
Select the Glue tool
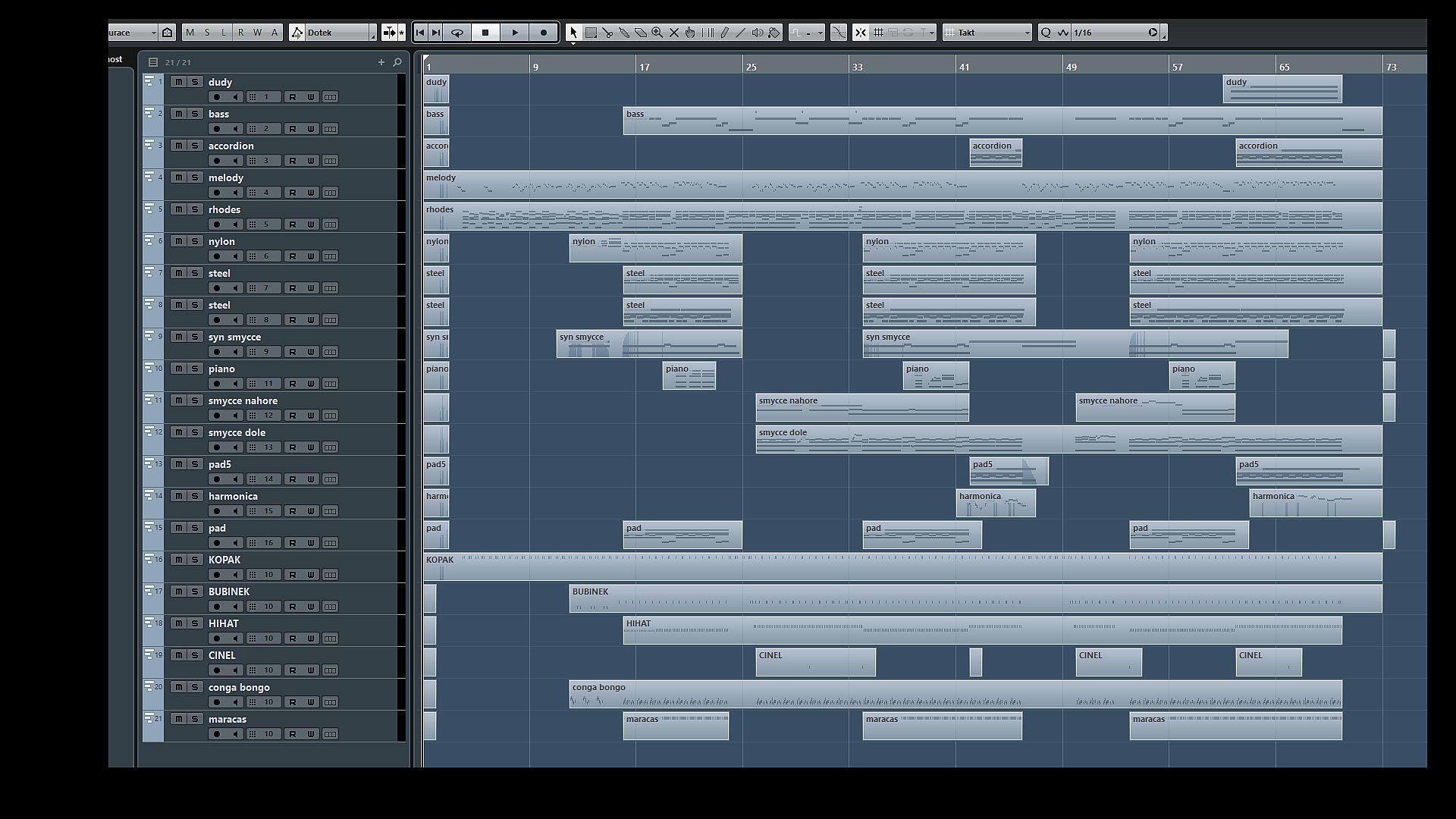624,33
